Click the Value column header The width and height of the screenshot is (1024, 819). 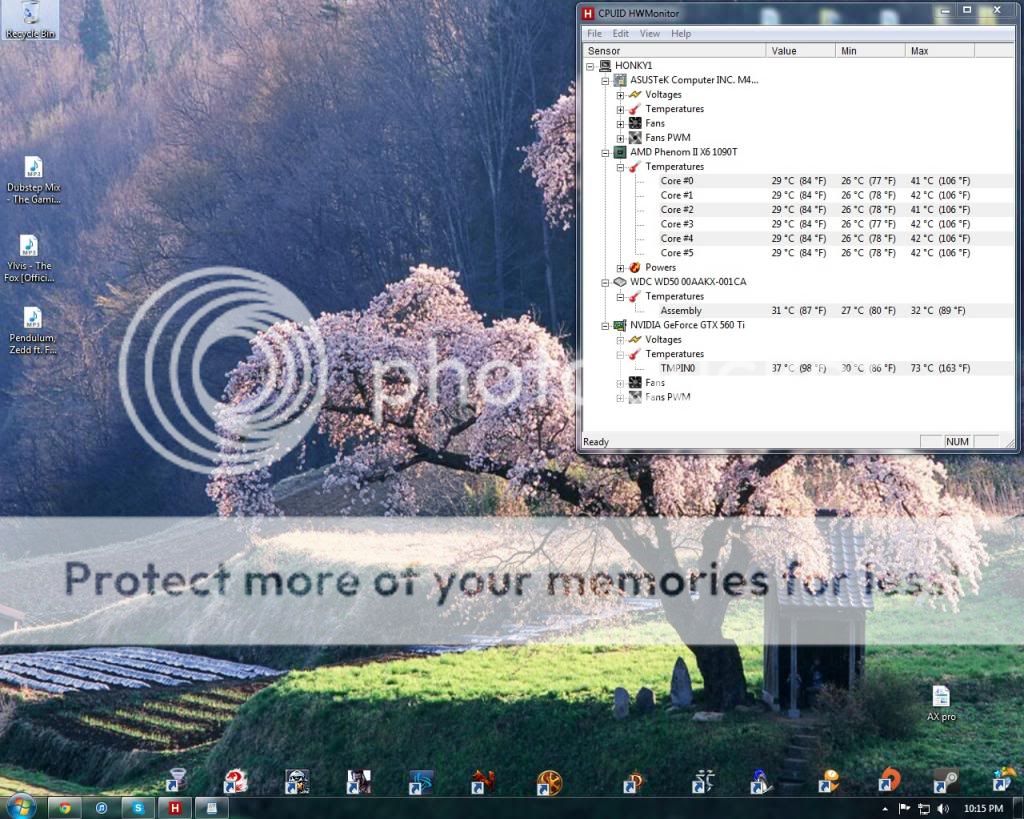click(x=801, y=51)
